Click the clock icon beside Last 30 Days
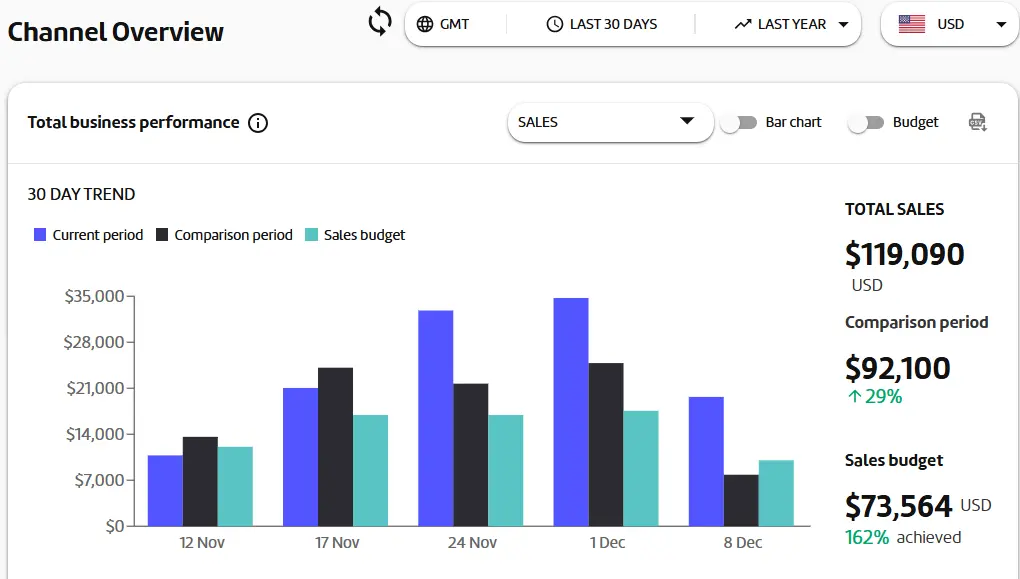Viewport: 1020px width, 579px height. (x=554, y=24)
